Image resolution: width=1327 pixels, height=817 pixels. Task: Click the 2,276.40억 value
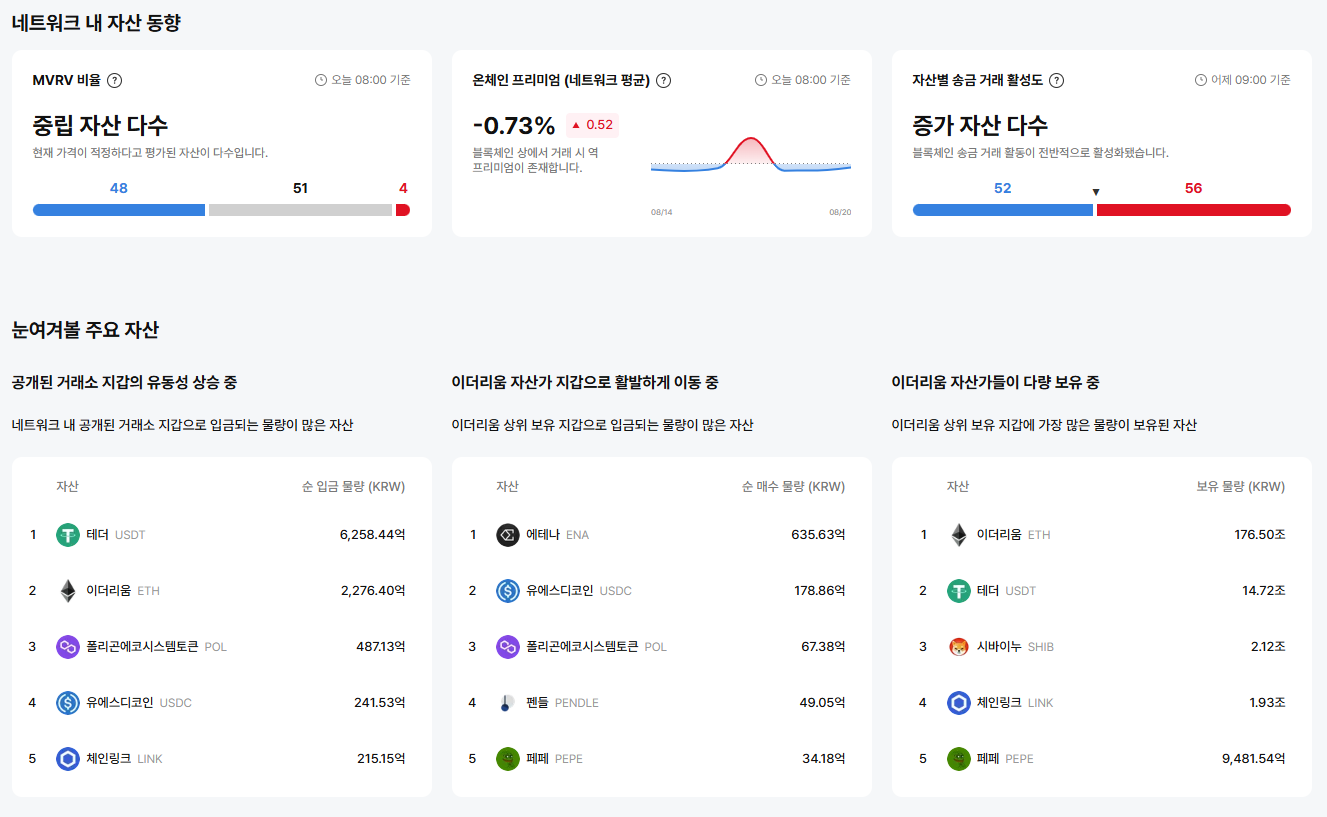coord(373,591)
